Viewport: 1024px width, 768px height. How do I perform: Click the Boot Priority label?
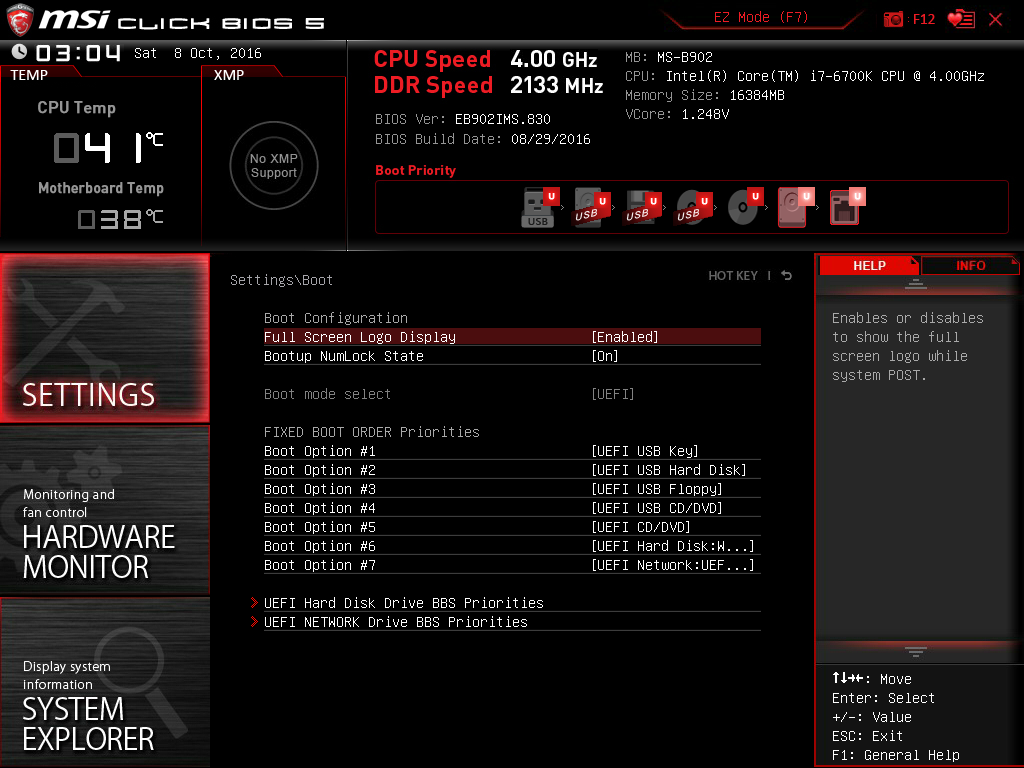point(415,170)
